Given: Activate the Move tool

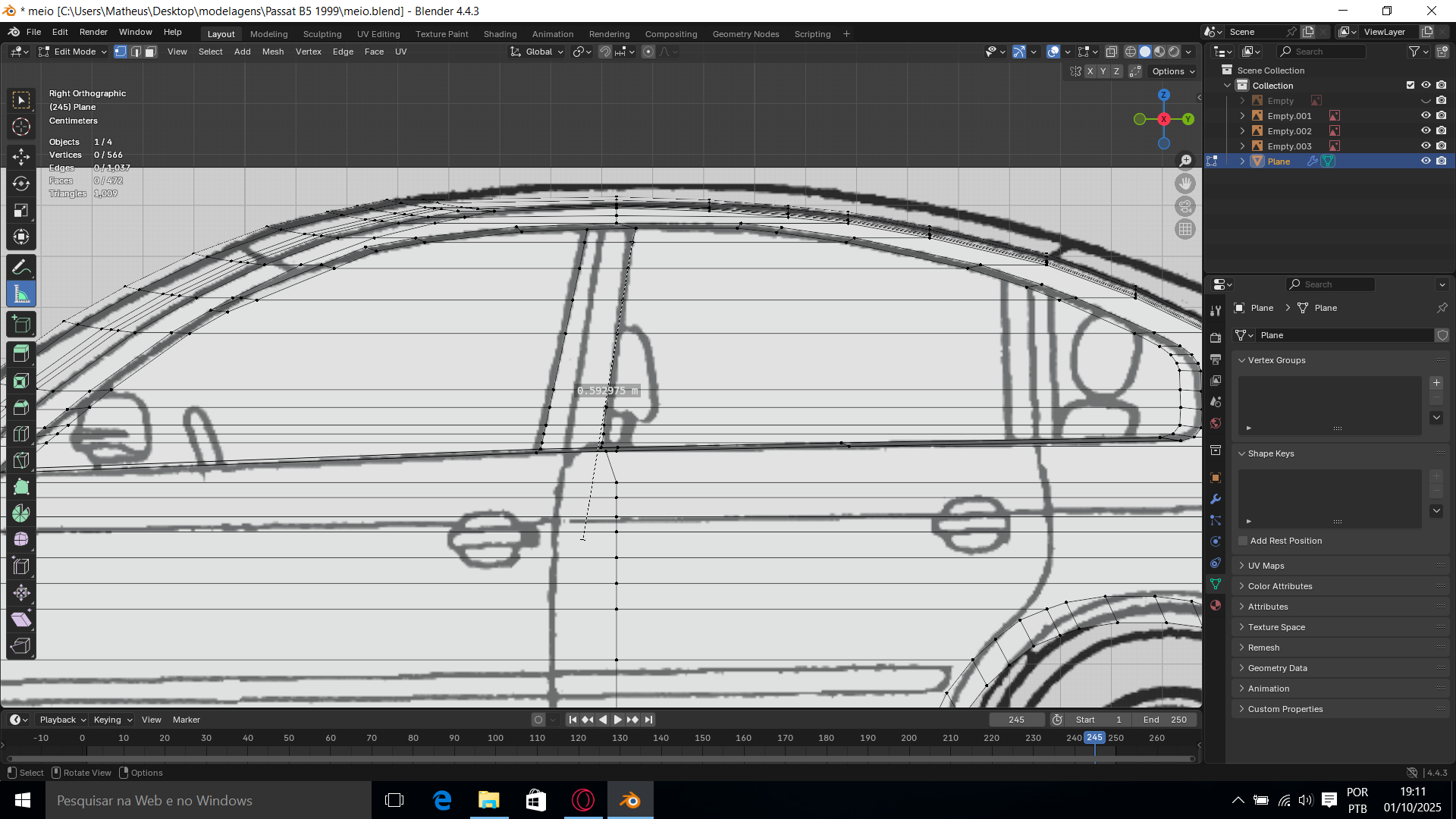Looking at the screenshot, I should [21, 157].
